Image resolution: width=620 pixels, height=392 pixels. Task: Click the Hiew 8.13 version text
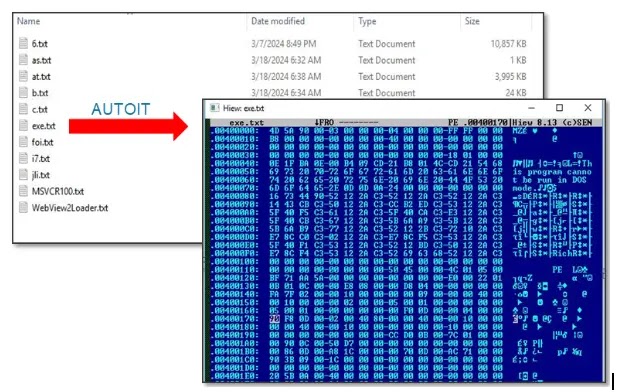click(534, 123)
